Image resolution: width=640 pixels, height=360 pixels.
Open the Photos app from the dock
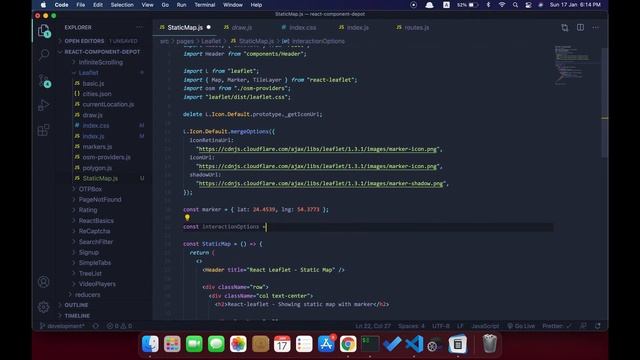(238, 344)
